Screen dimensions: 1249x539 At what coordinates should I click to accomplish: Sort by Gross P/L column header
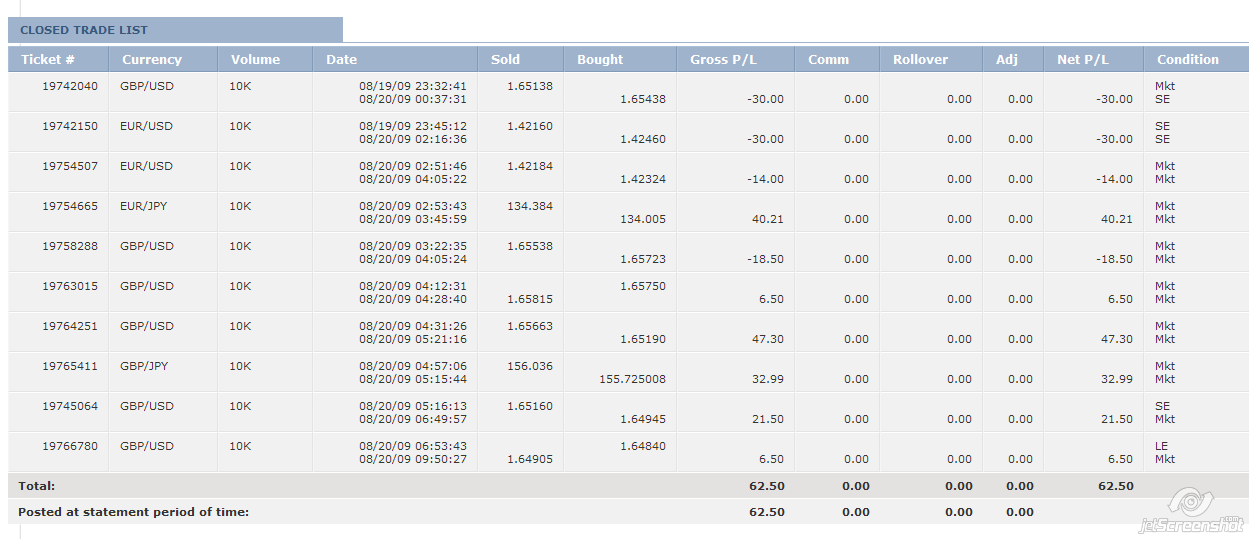click(723, 60)
